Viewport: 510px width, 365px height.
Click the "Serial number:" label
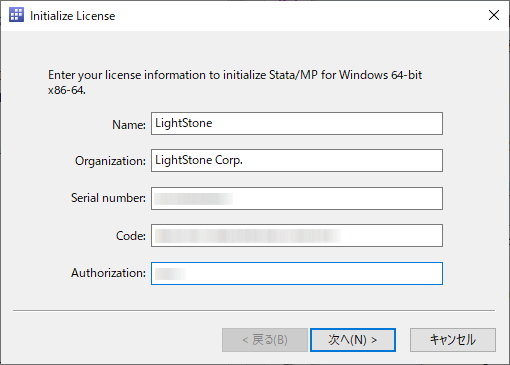(108, 198)
